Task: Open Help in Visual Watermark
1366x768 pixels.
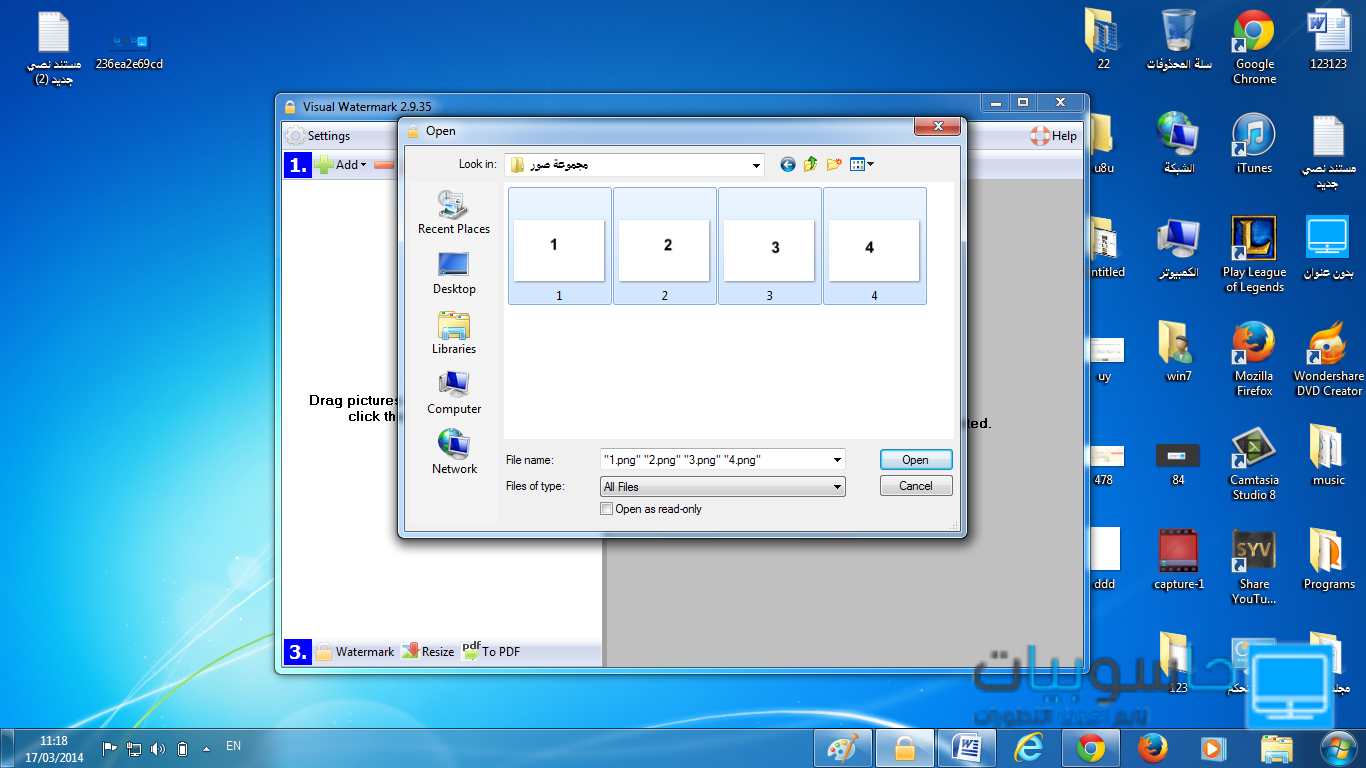Action: tap(1054, 136)
